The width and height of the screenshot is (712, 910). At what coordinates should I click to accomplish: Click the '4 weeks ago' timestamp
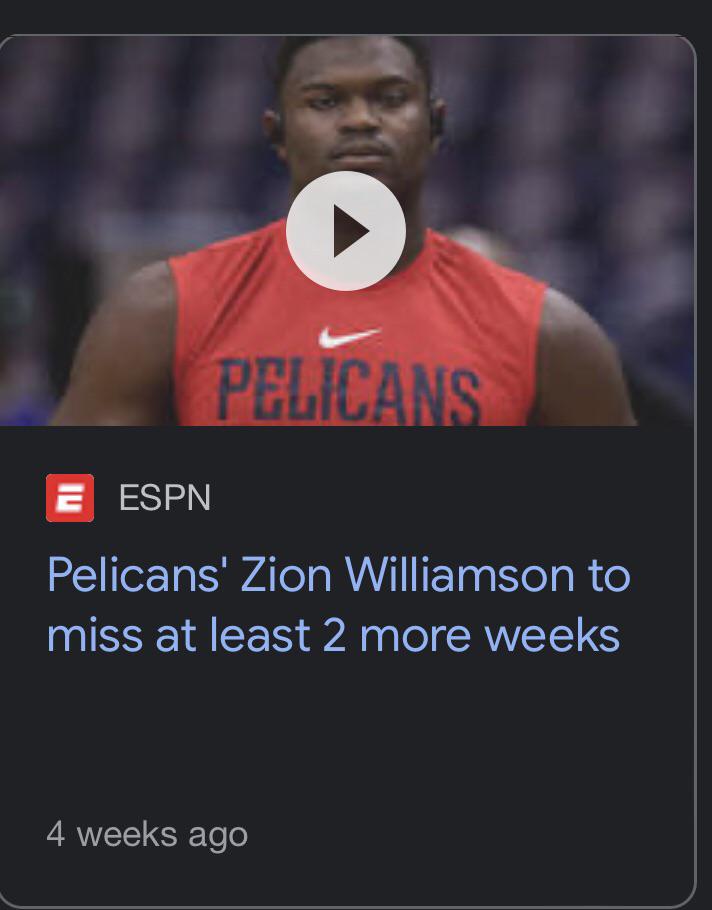click(147, 835)
